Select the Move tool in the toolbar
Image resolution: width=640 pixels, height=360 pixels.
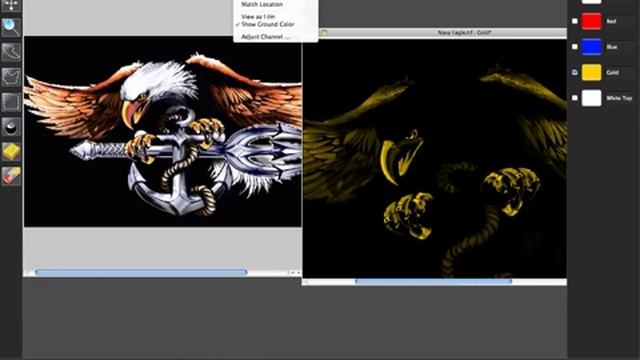(x=11, y=5)
